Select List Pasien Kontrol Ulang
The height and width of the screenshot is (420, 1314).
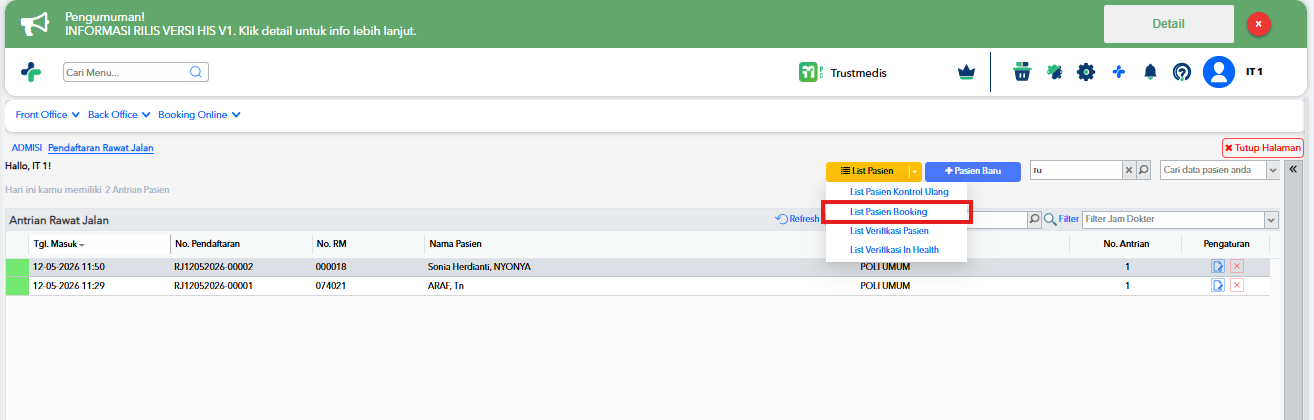pos(898,191)
